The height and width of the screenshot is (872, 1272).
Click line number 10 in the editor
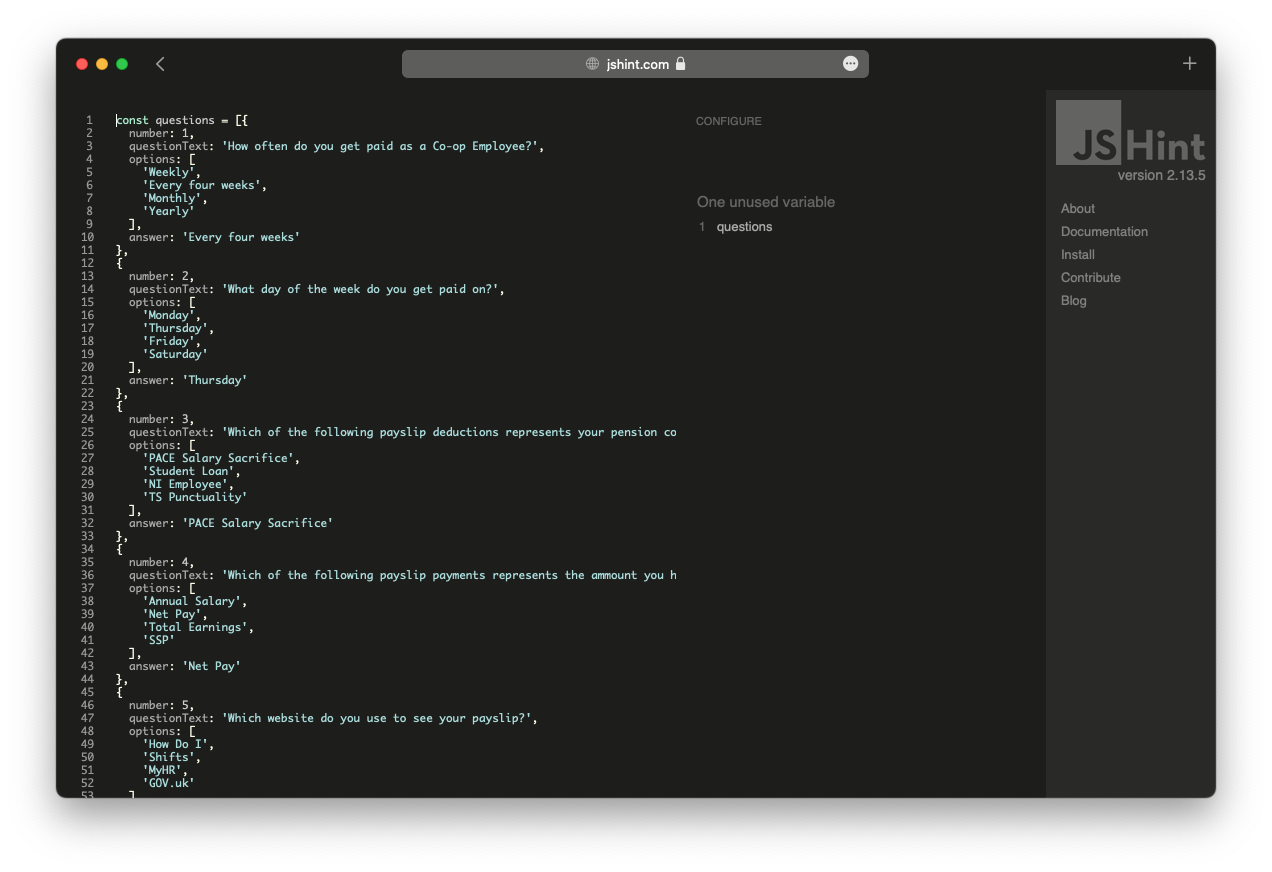tap(87, 237)
